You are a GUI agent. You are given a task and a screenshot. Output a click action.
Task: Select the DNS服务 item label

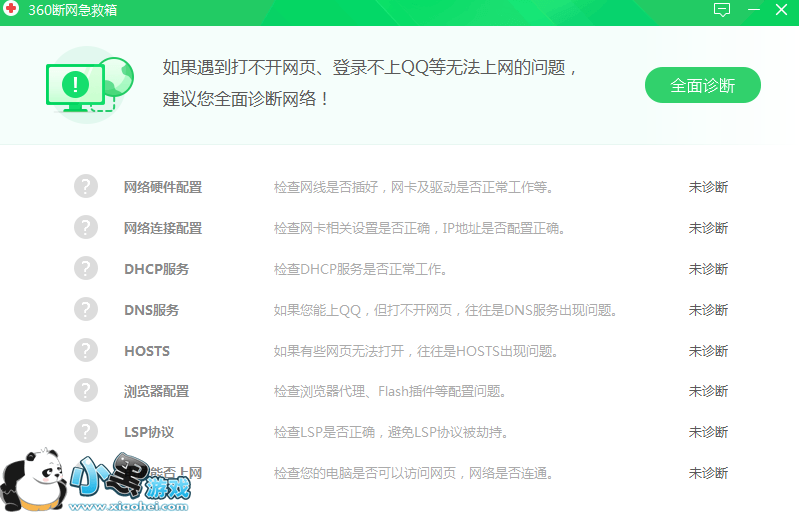[x=151, y=310]
